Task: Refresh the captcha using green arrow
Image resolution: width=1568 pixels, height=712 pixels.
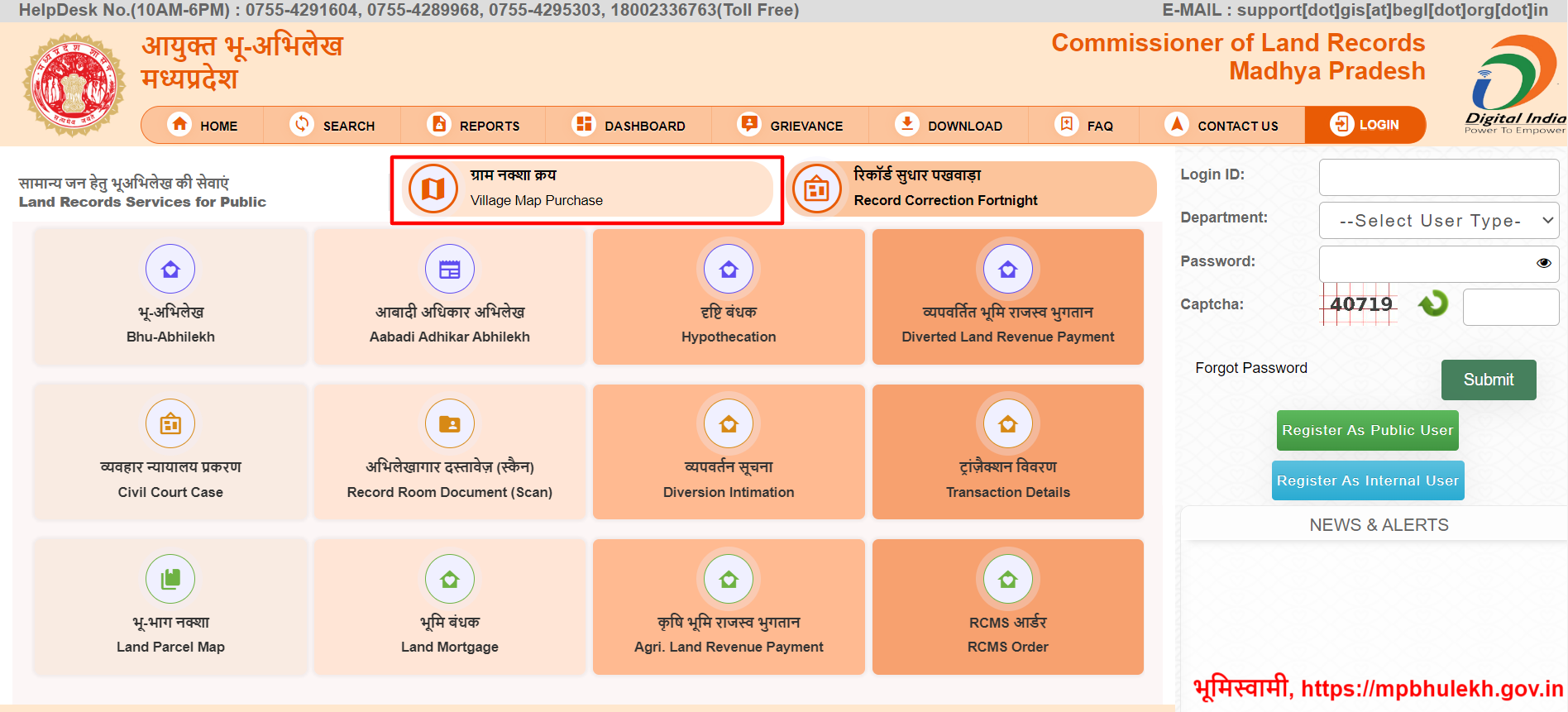Action: click(x=1433, y=304)
